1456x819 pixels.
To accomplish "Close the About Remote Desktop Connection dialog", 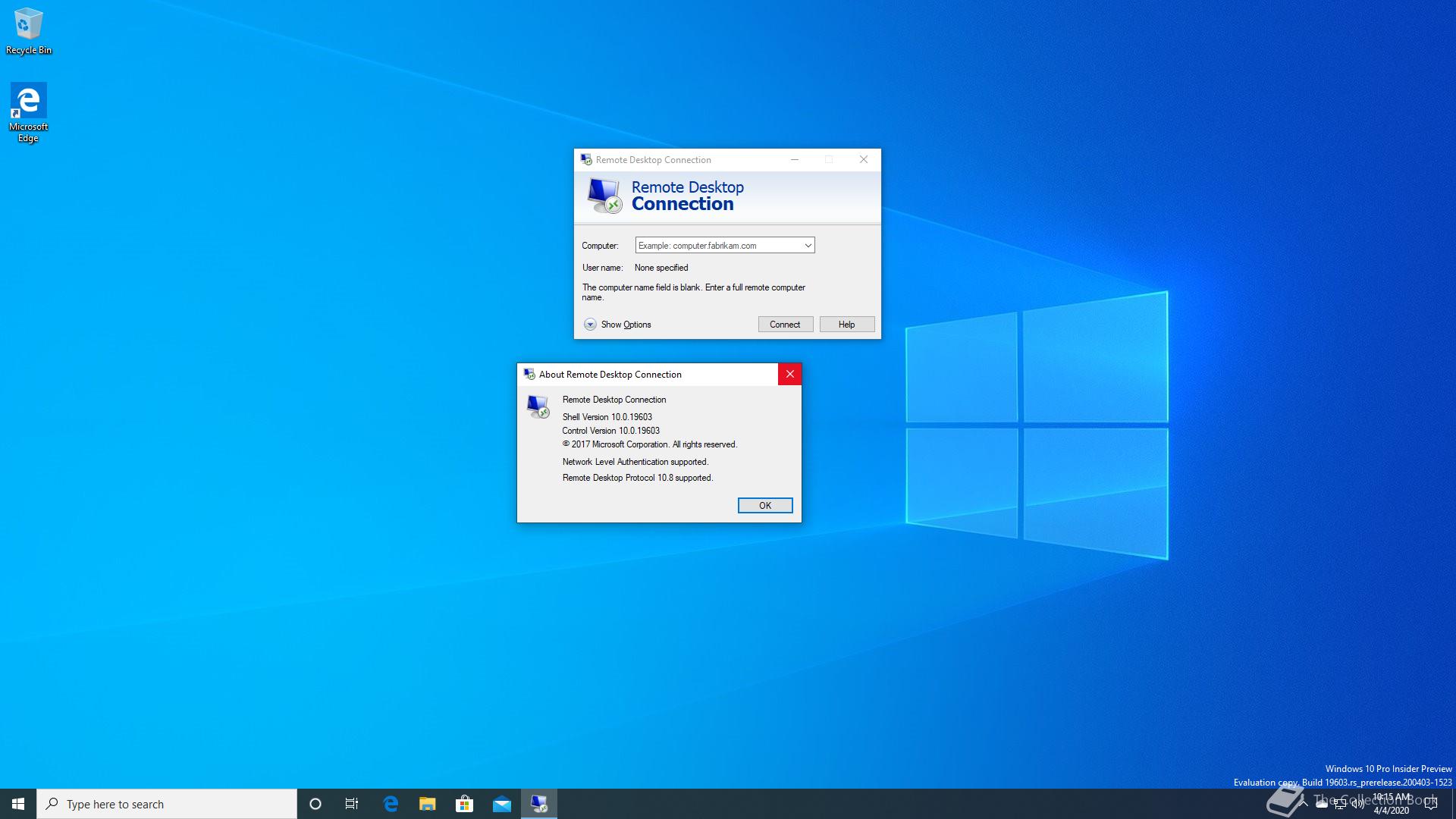I will pyautogui.click(x=789, y=374).
